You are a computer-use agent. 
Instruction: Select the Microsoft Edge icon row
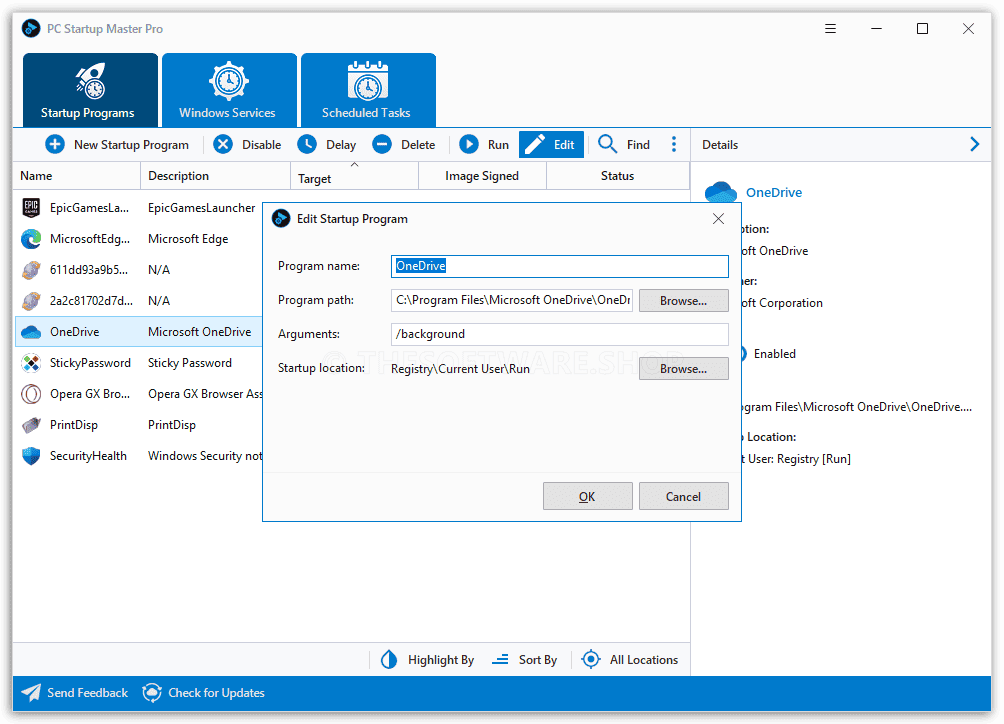[x=31, y=239]
